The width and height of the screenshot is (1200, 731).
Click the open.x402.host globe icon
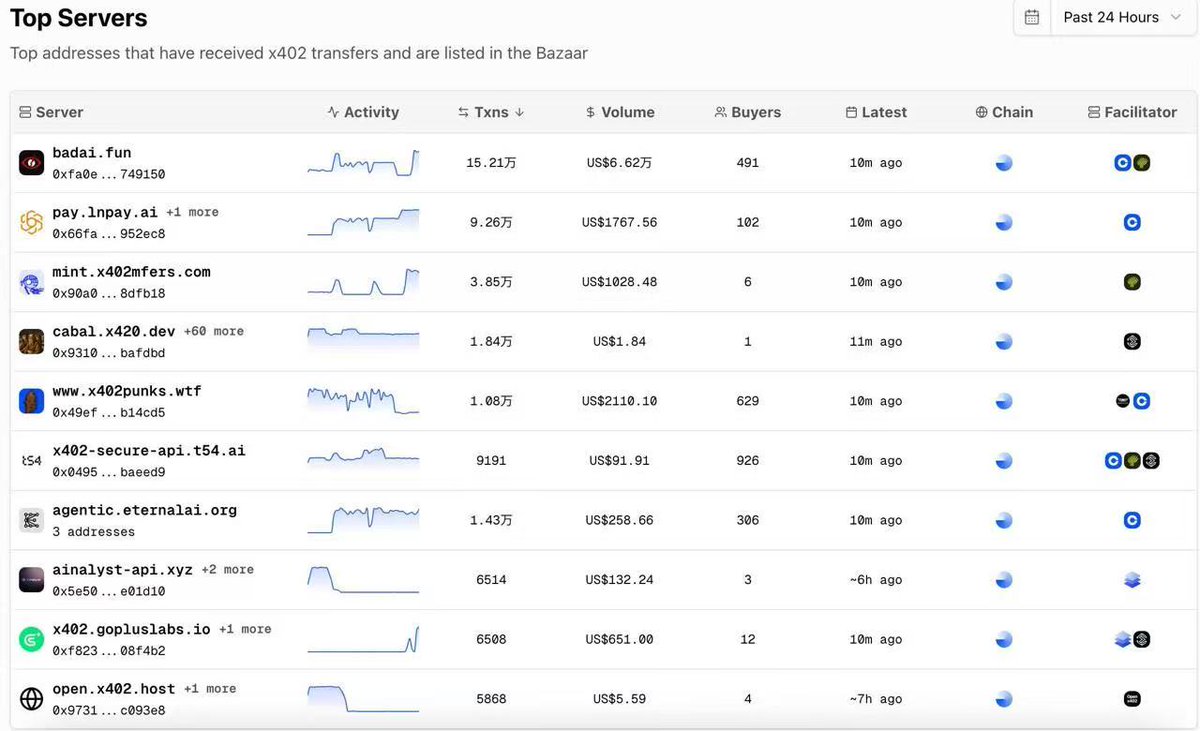coord(31,699)
